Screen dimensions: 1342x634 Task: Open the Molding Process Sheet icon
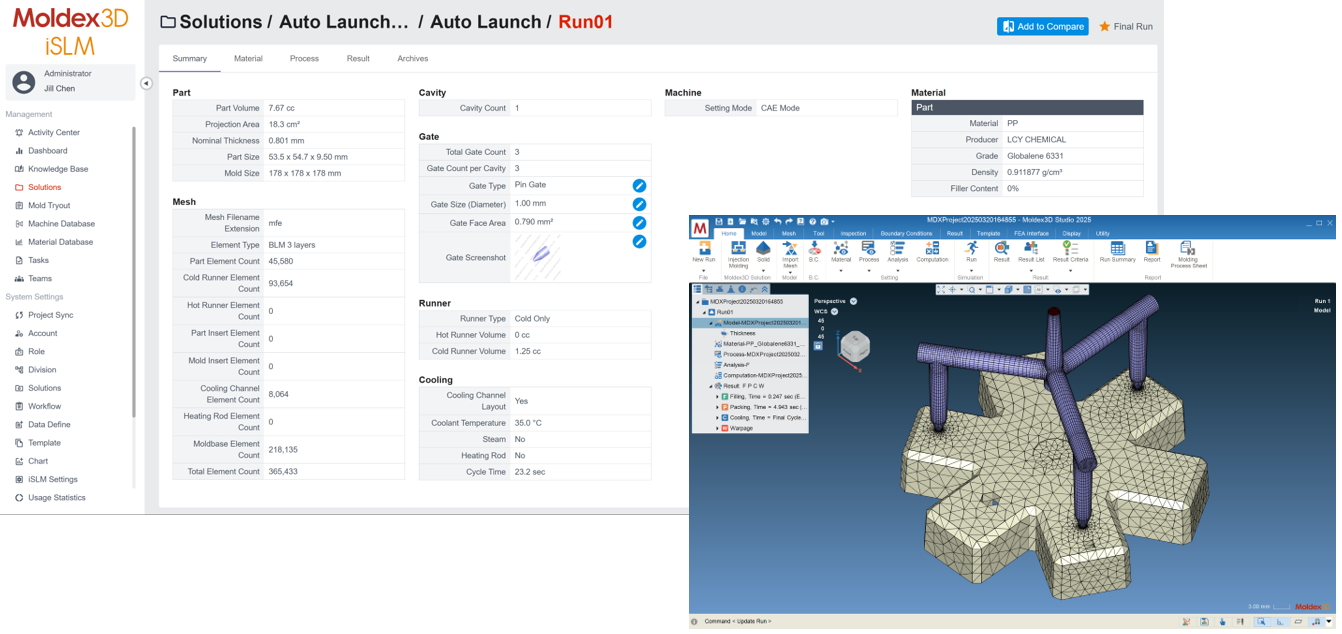(1187, 249)
